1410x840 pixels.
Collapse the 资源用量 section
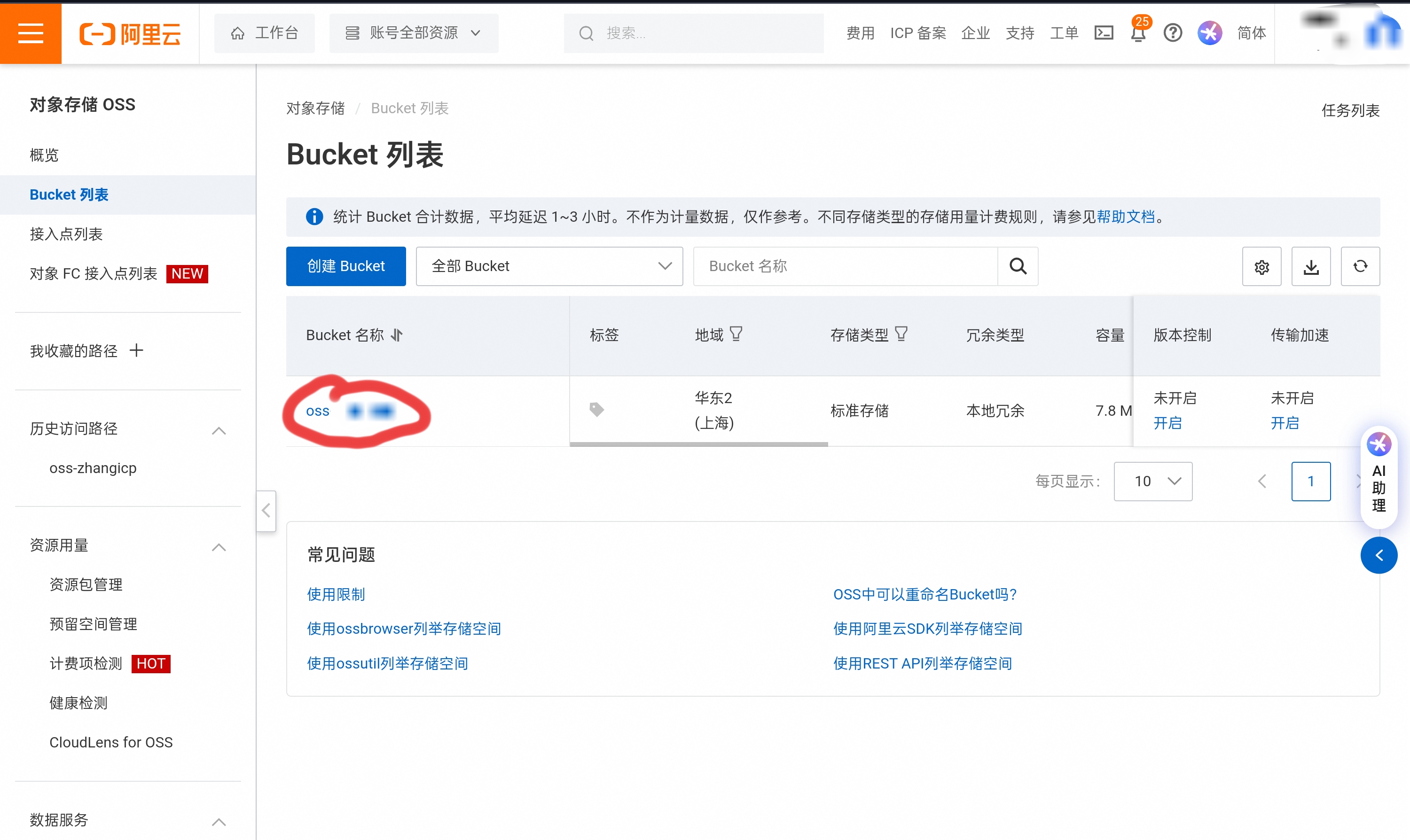pos(219,547)
